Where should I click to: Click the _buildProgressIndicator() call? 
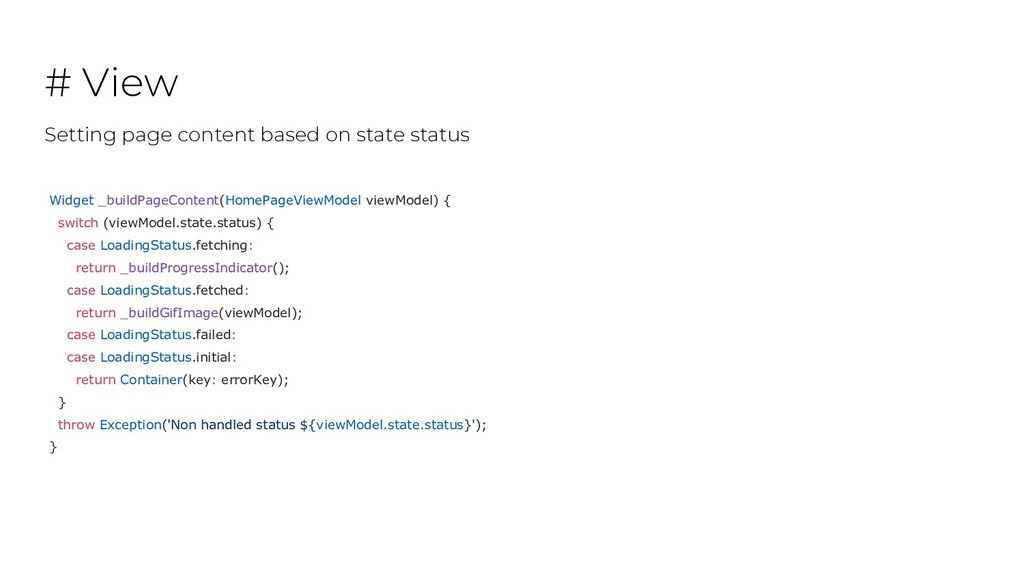(204, 268)
